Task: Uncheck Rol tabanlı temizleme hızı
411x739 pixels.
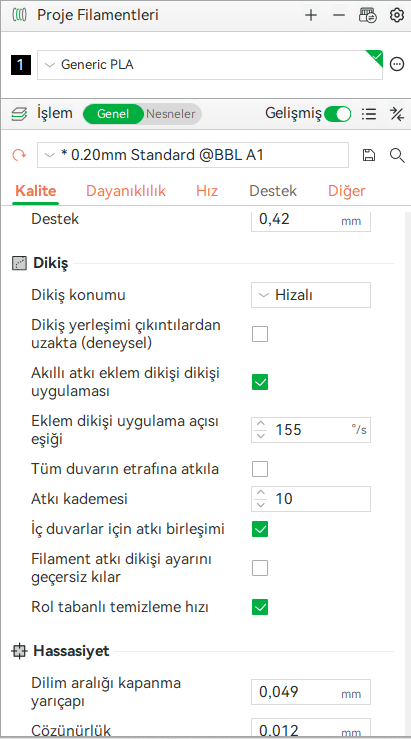Action: (x=260, y=607)
